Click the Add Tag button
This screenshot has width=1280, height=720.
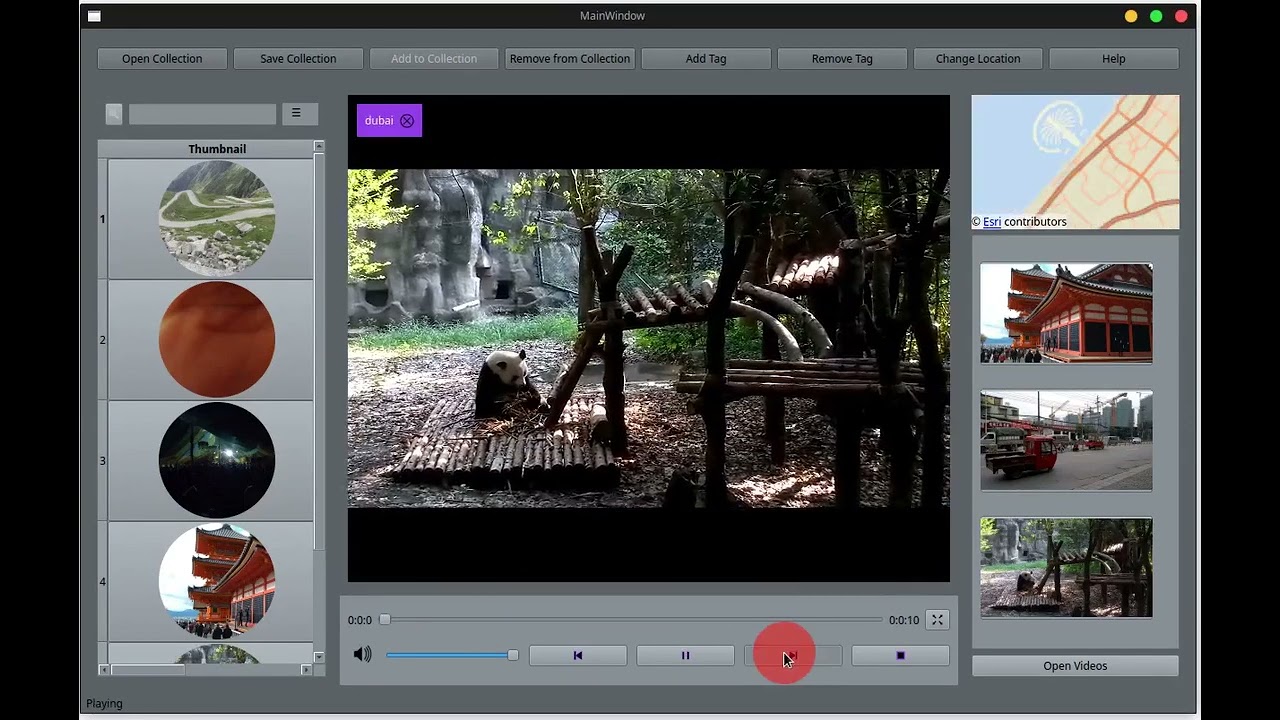tap(706, 59)
